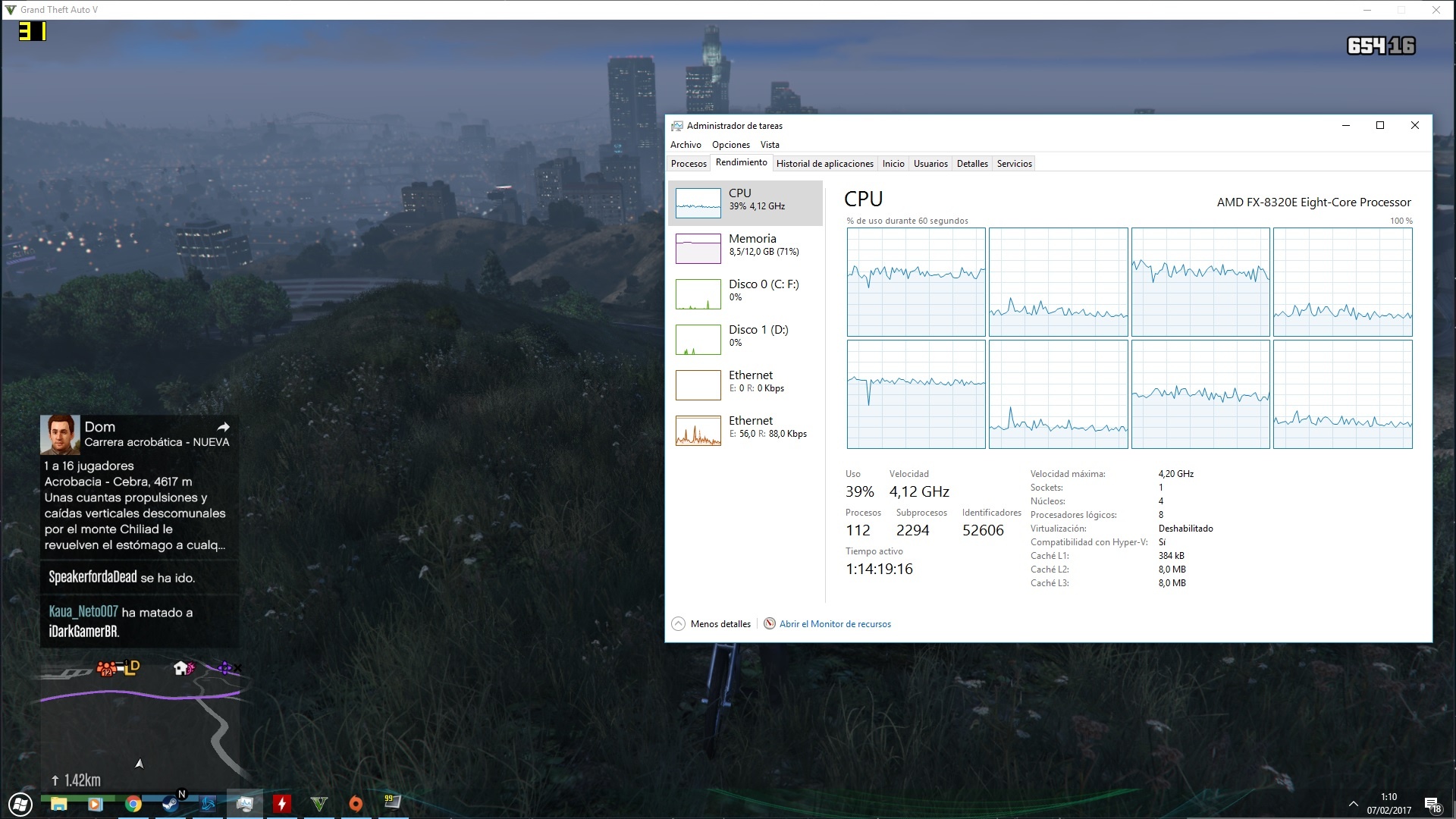Open the red lightning bolt taskbar app
Image resolution: width=1456 pixels, height=819 pixels.
[281, 804]
